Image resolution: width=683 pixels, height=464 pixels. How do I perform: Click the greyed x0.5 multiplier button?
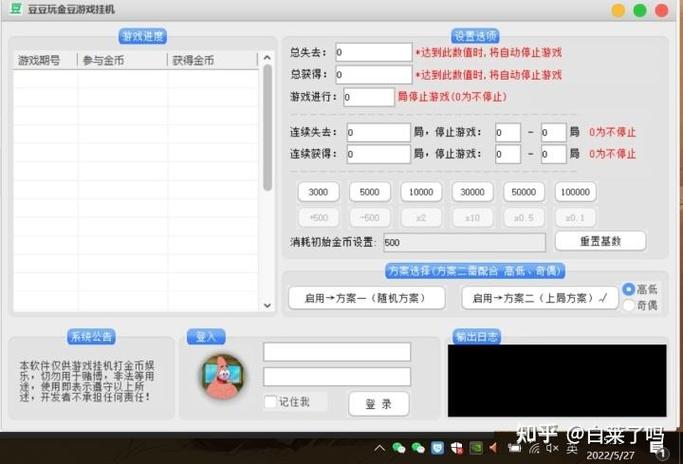pos(524,217)
